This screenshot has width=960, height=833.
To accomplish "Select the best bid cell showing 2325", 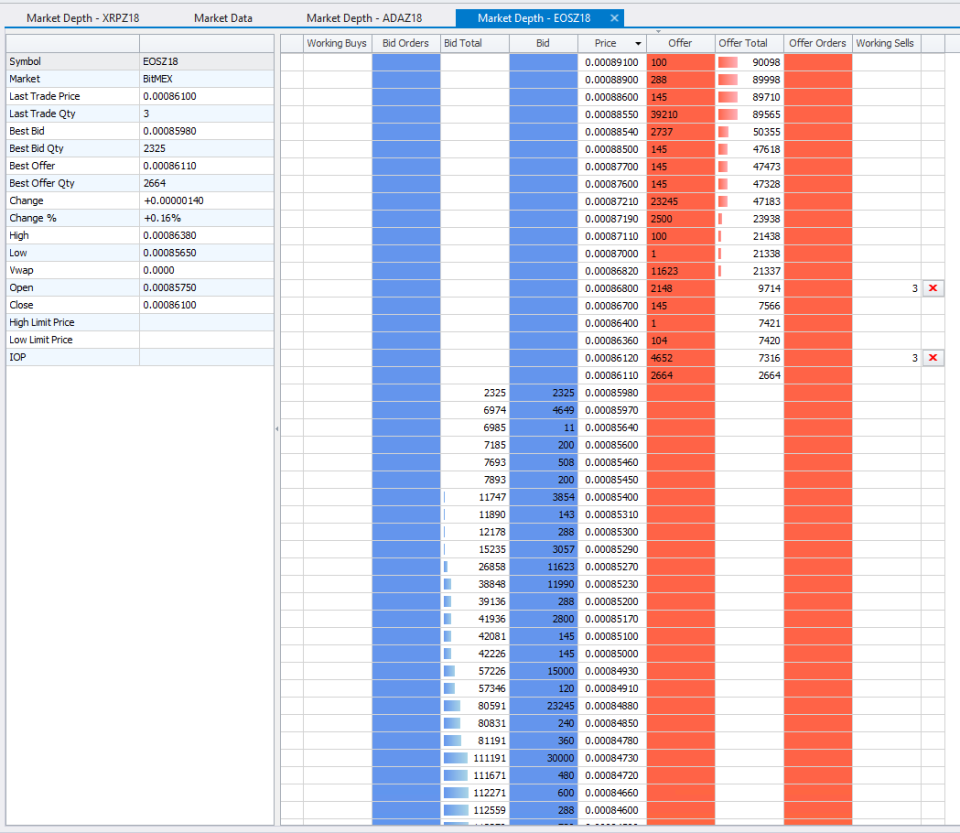I will coord(543,393).
